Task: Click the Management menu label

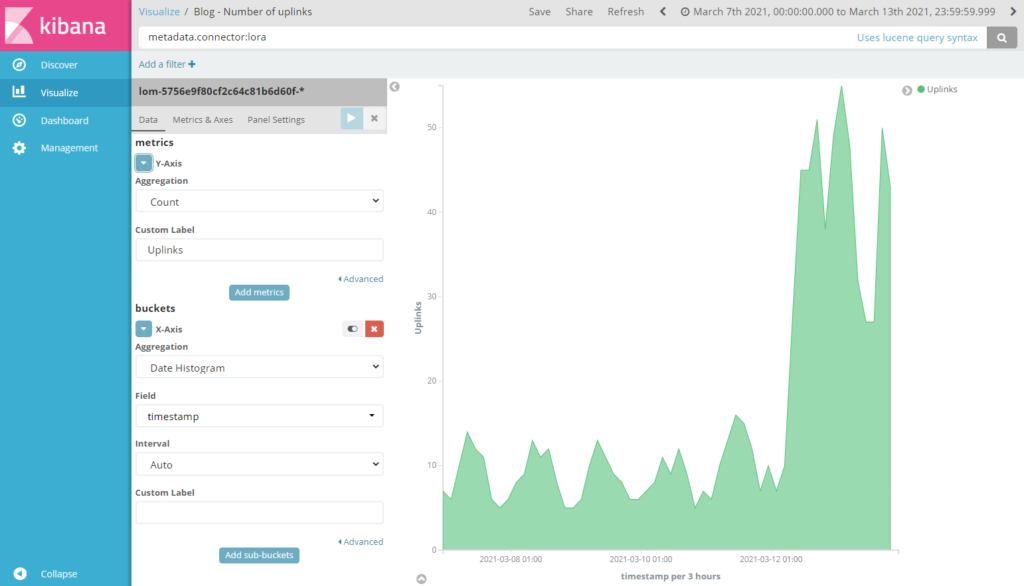Action: coord(69,148)
